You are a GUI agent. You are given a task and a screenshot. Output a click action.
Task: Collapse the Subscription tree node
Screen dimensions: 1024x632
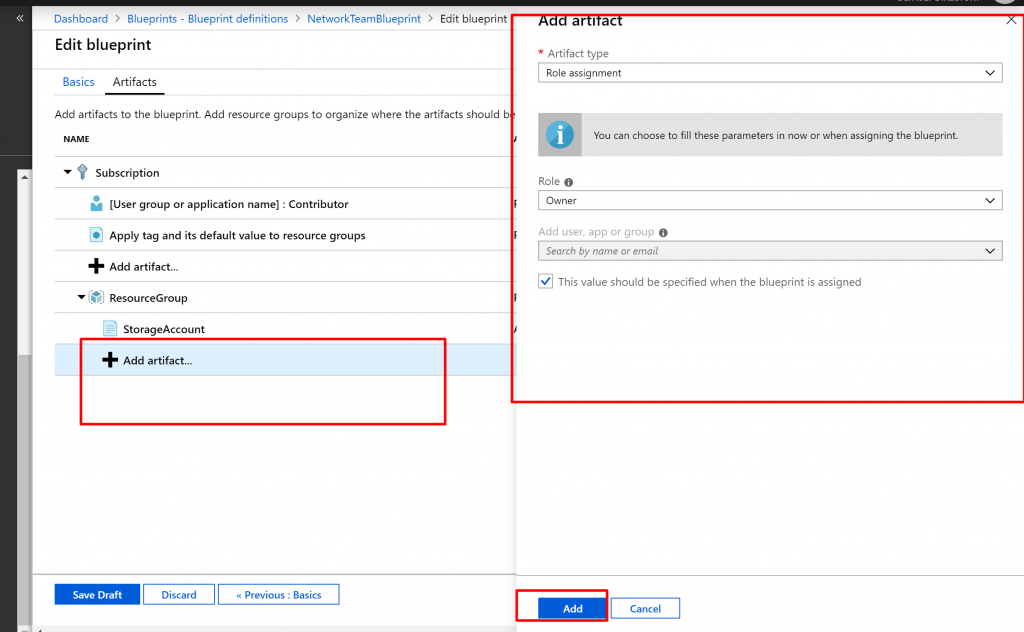click(x=68, y=173)
